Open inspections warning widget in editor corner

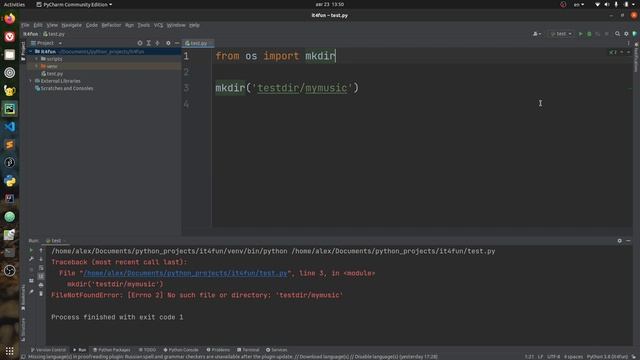tap(613, 52)
